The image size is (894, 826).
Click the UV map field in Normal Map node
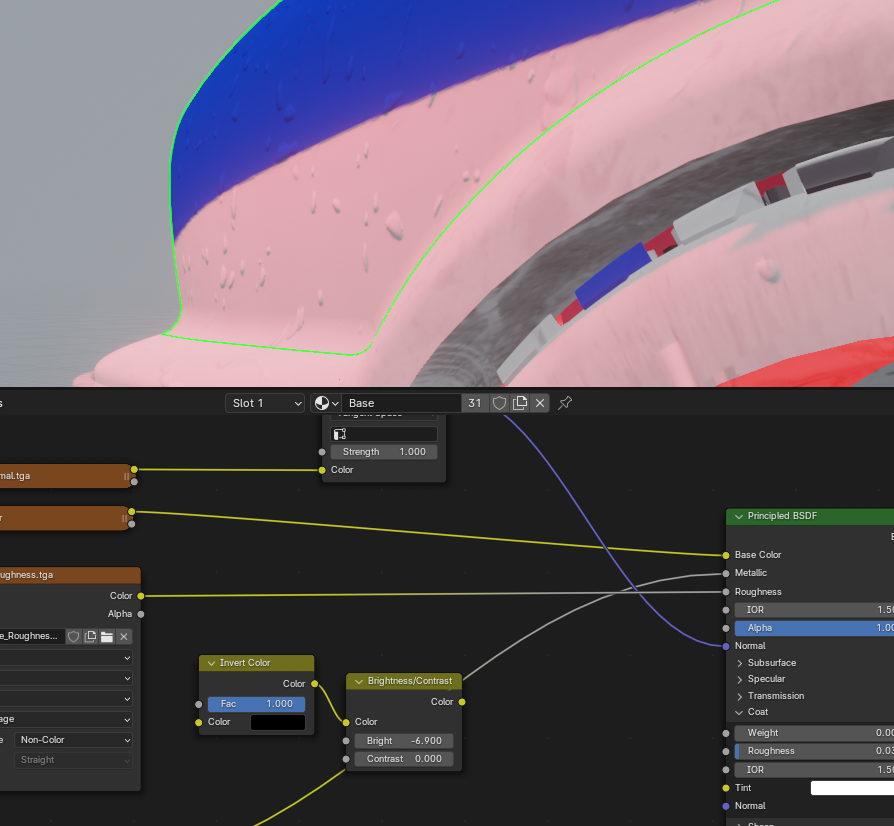(384, 434)
